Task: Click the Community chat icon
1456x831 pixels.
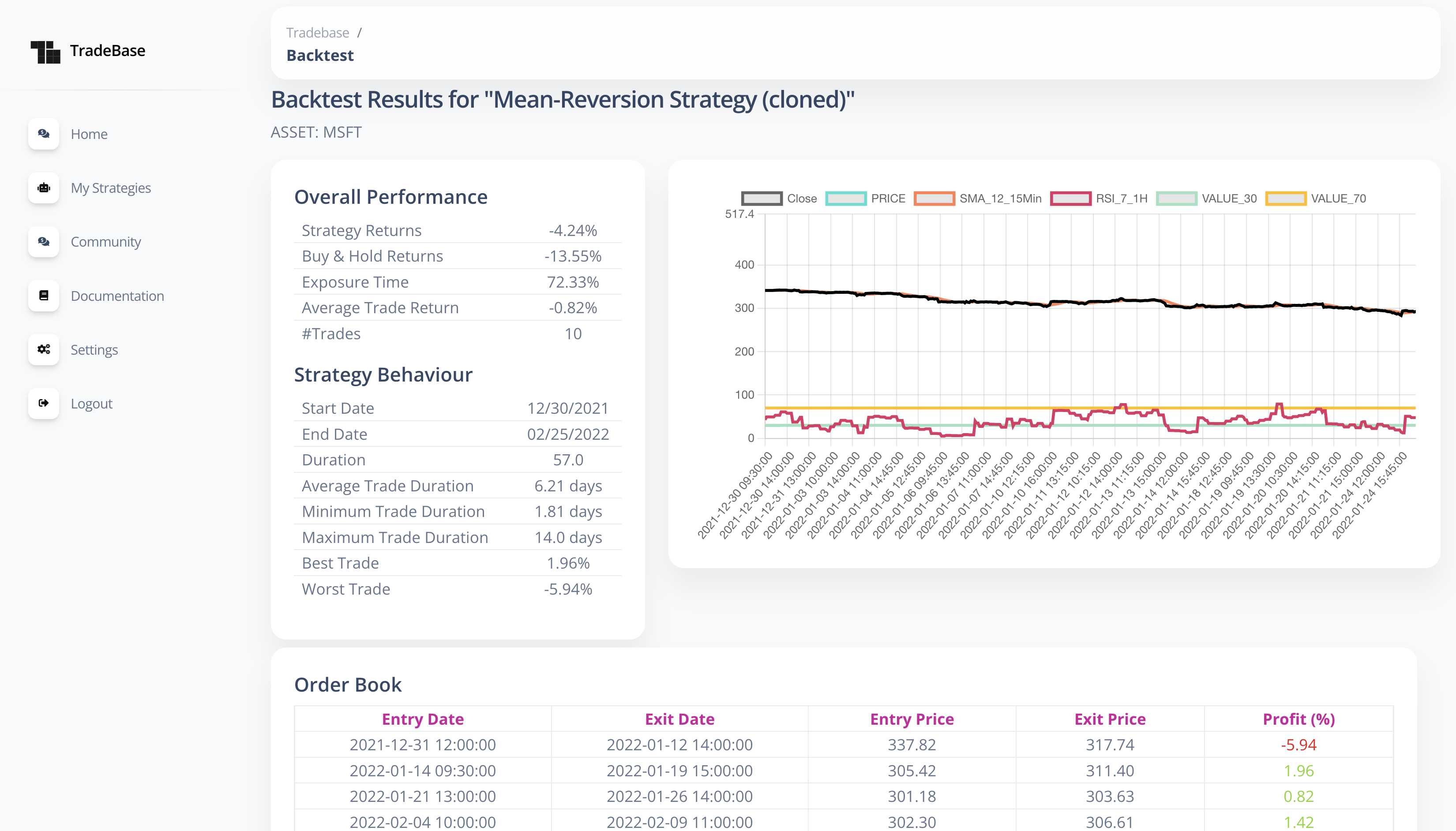Action: tap(44, 241)
